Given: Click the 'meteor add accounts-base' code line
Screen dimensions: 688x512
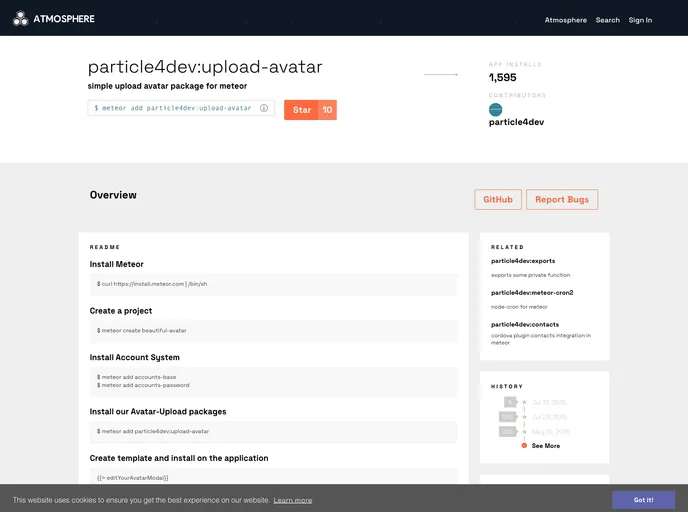Looking at the screenshot, I should [136, 377].
